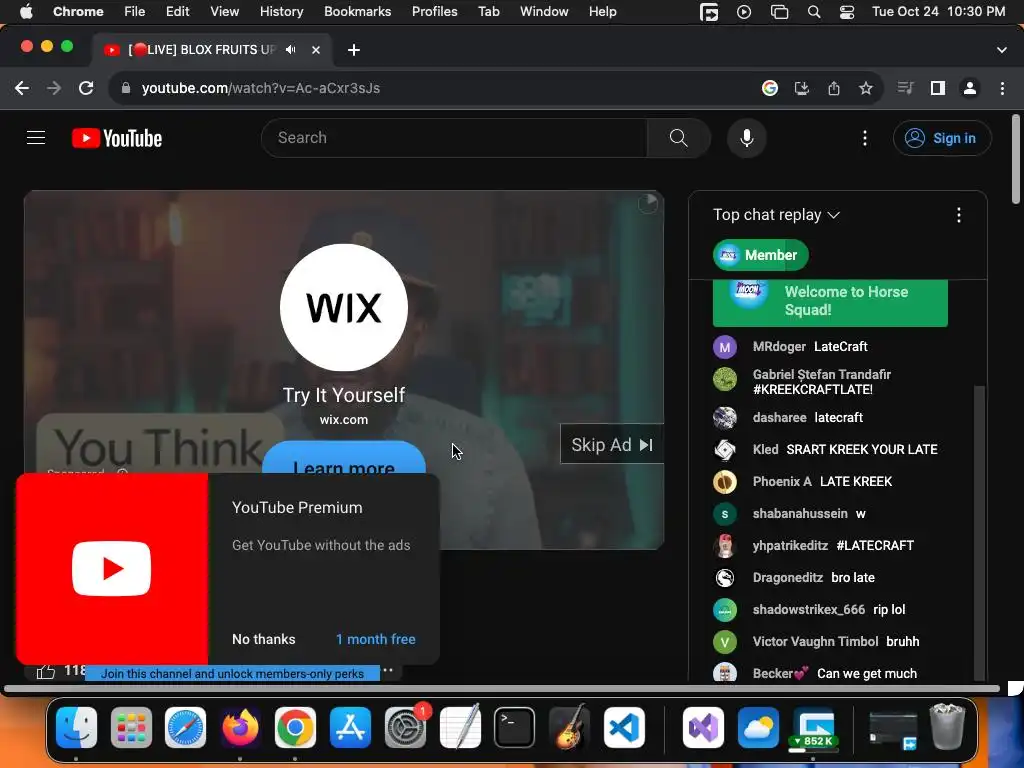Viewport: 1024px width, 768px height.
Task: Click the YouTube Premium red logo image
Action: click(x=112, y=569)
